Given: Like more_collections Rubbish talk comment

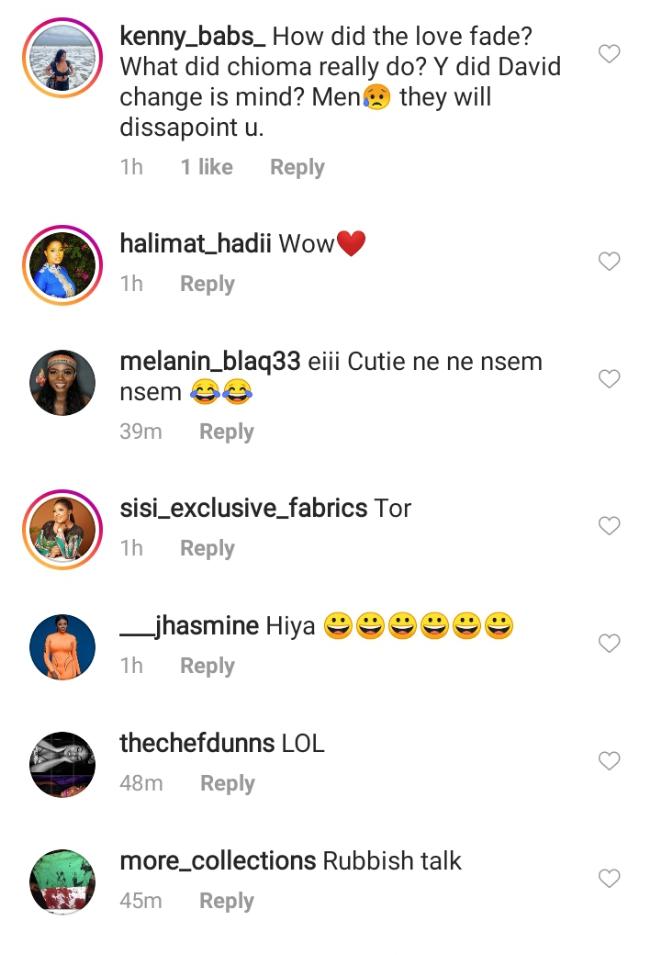Looking at the screenshot, I should click(x=609, y=878).
